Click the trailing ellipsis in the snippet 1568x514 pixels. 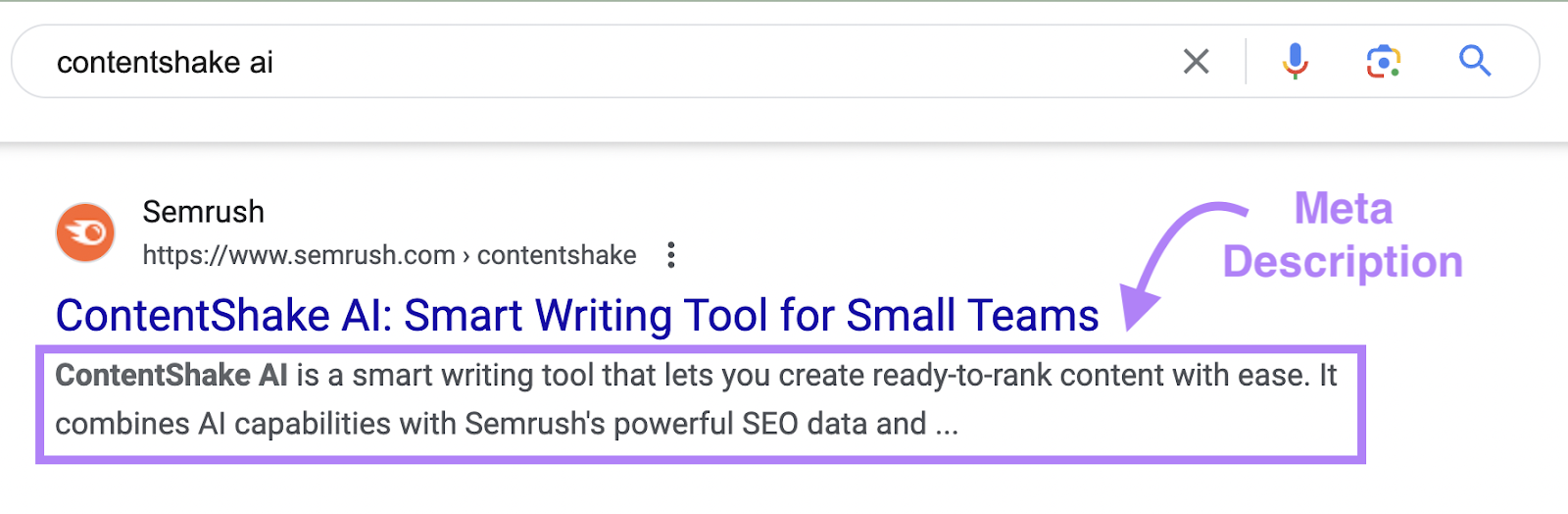(946, 426)
